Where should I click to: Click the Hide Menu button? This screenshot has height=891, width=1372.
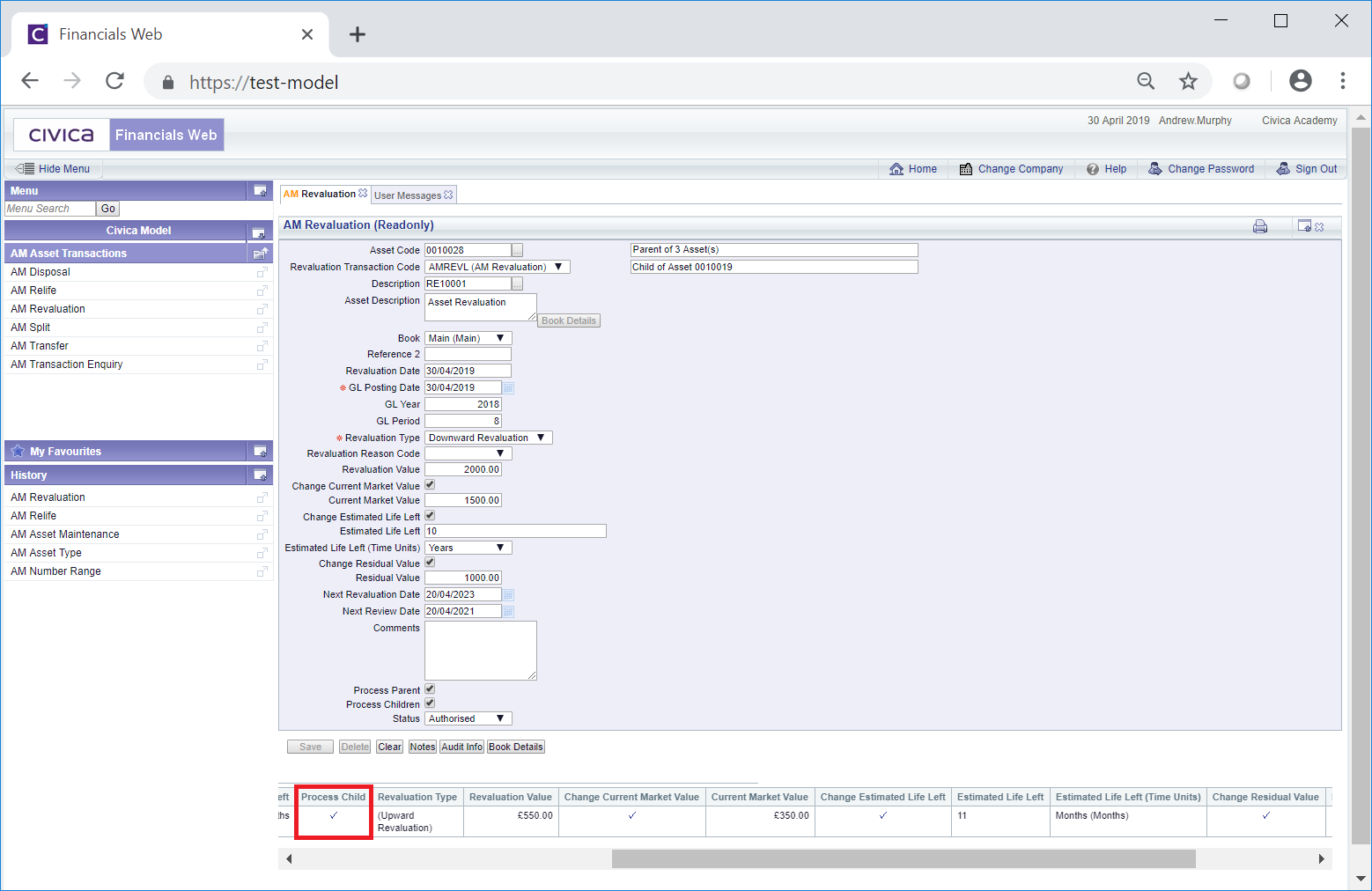[x=54, y=169]
